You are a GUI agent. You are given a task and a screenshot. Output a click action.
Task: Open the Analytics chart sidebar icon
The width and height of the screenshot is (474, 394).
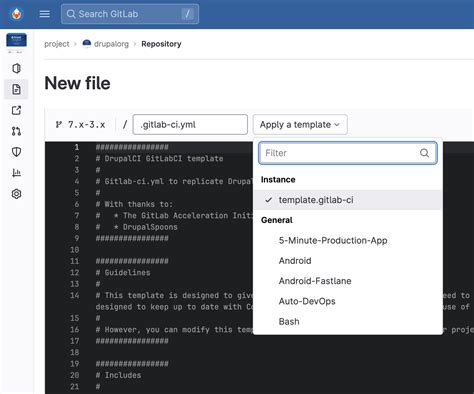pos(16,173)
